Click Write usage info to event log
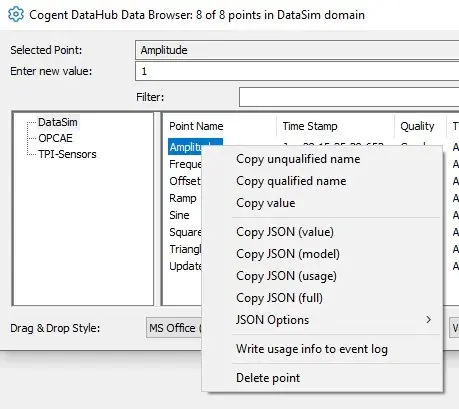The width and height of the screenshot is (459, 409). (312, 349)
